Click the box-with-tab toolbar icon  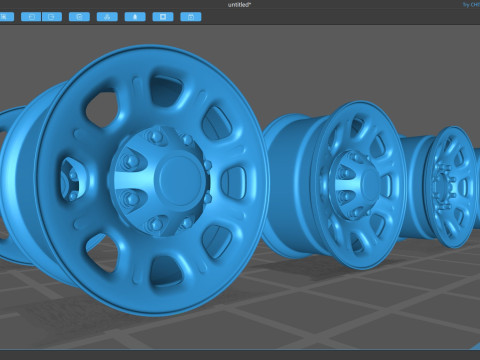(x=191, y=17)
